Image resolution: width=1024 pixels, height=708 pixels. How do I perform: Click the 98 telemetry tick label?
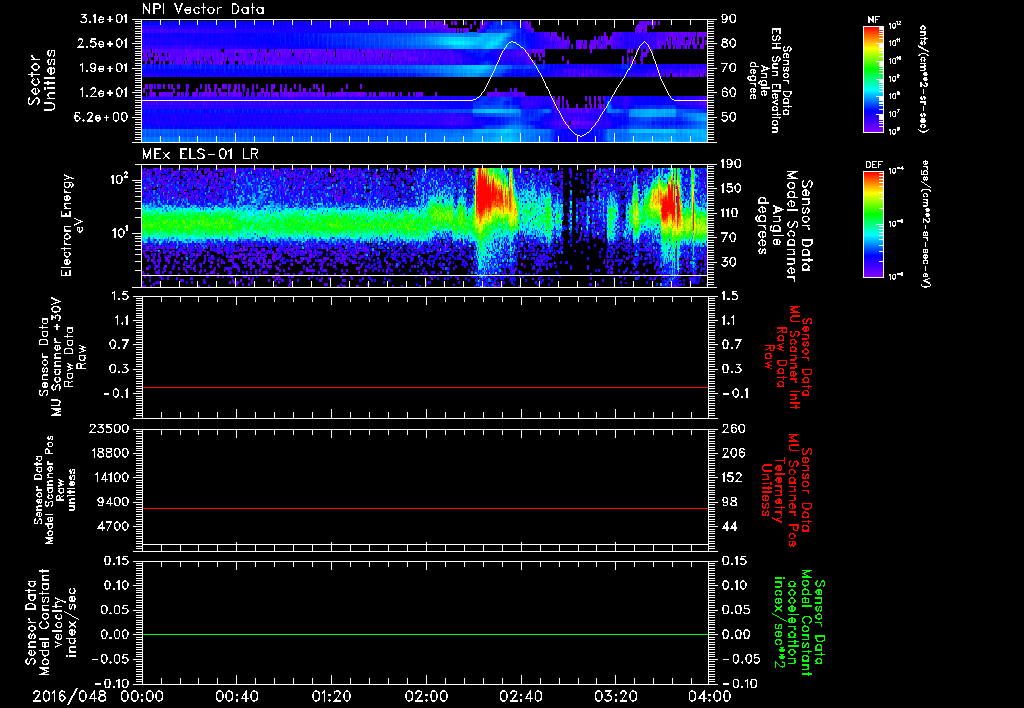(728, 502)
